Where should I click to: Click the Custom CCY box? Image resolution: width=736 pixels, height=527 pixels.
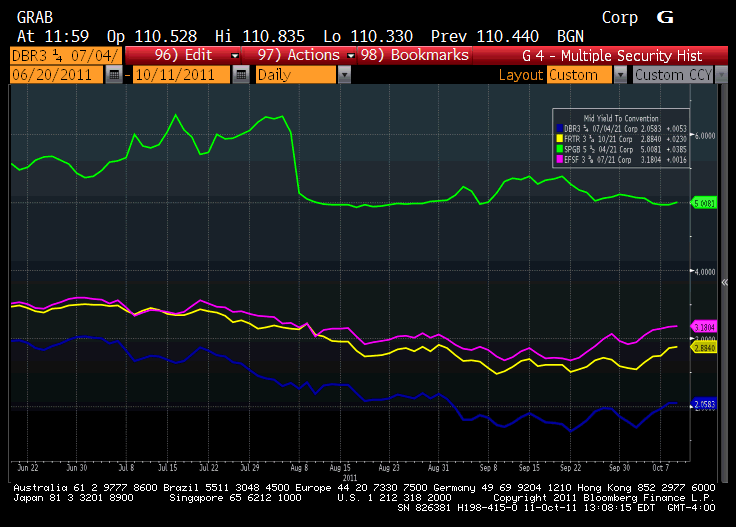[x=674, y=75]
